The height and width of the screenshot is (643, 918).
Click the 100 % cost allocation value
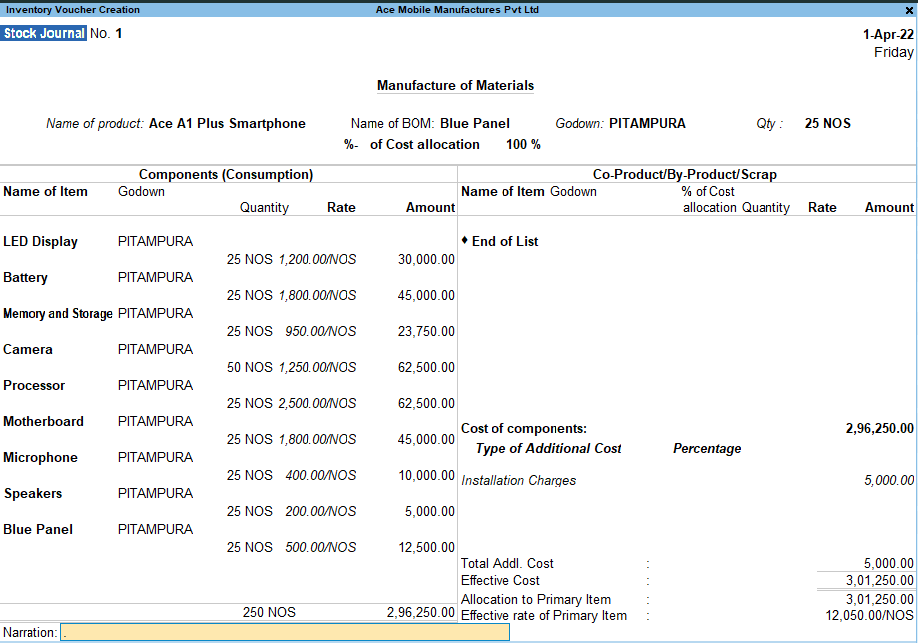click(x=523, y=144)
